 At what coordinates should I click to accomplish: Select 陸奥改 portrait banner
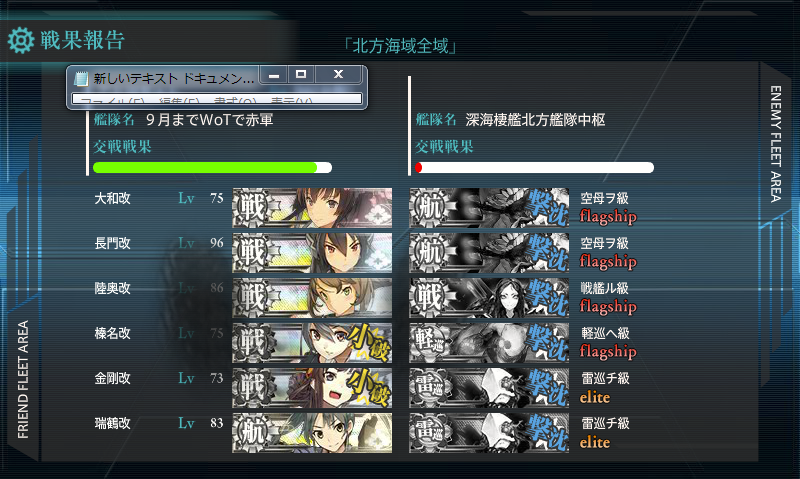click(x=312, y=297)
